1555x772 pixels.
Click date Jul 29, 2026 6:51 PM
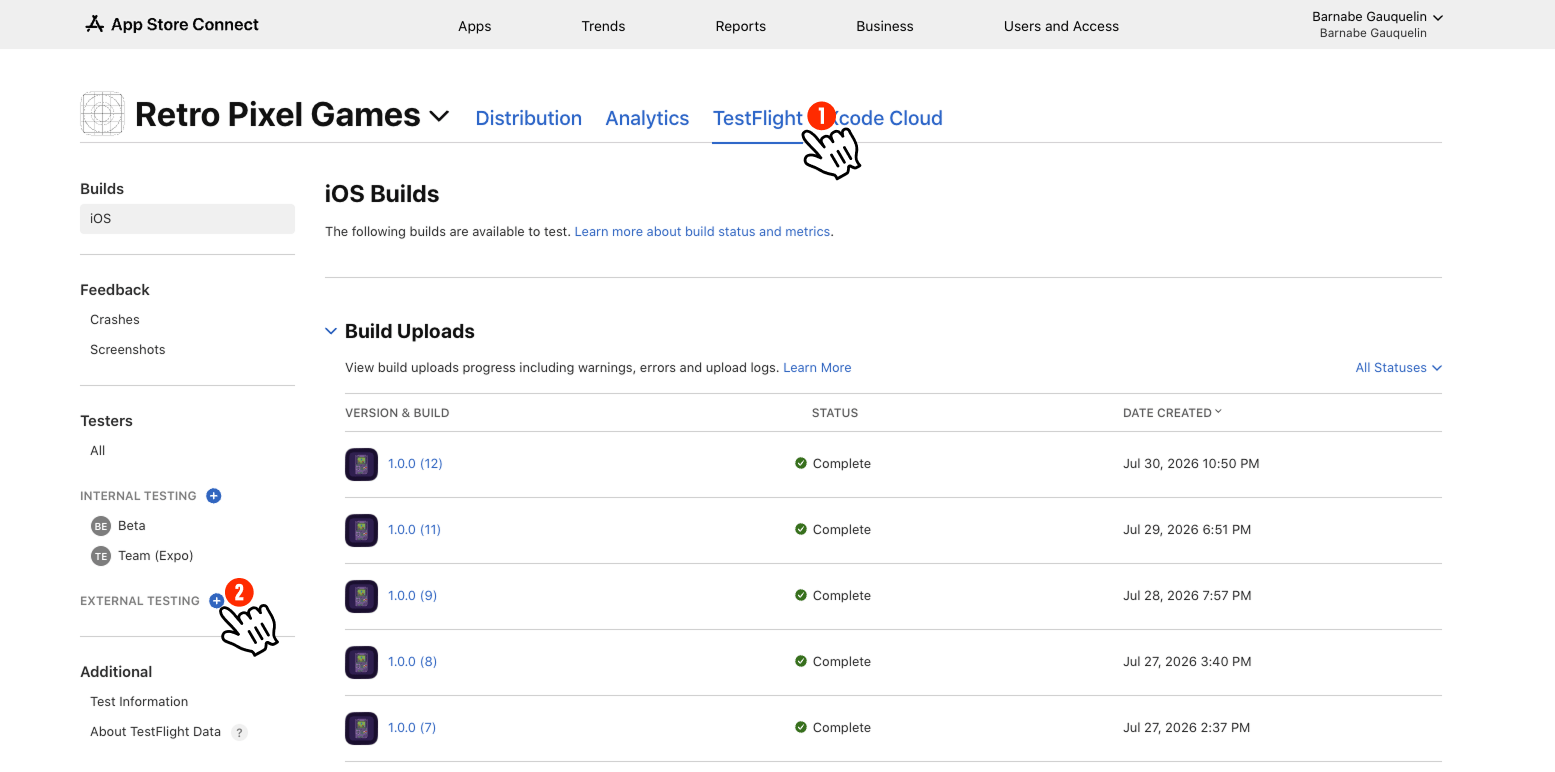pos(1187,530)
